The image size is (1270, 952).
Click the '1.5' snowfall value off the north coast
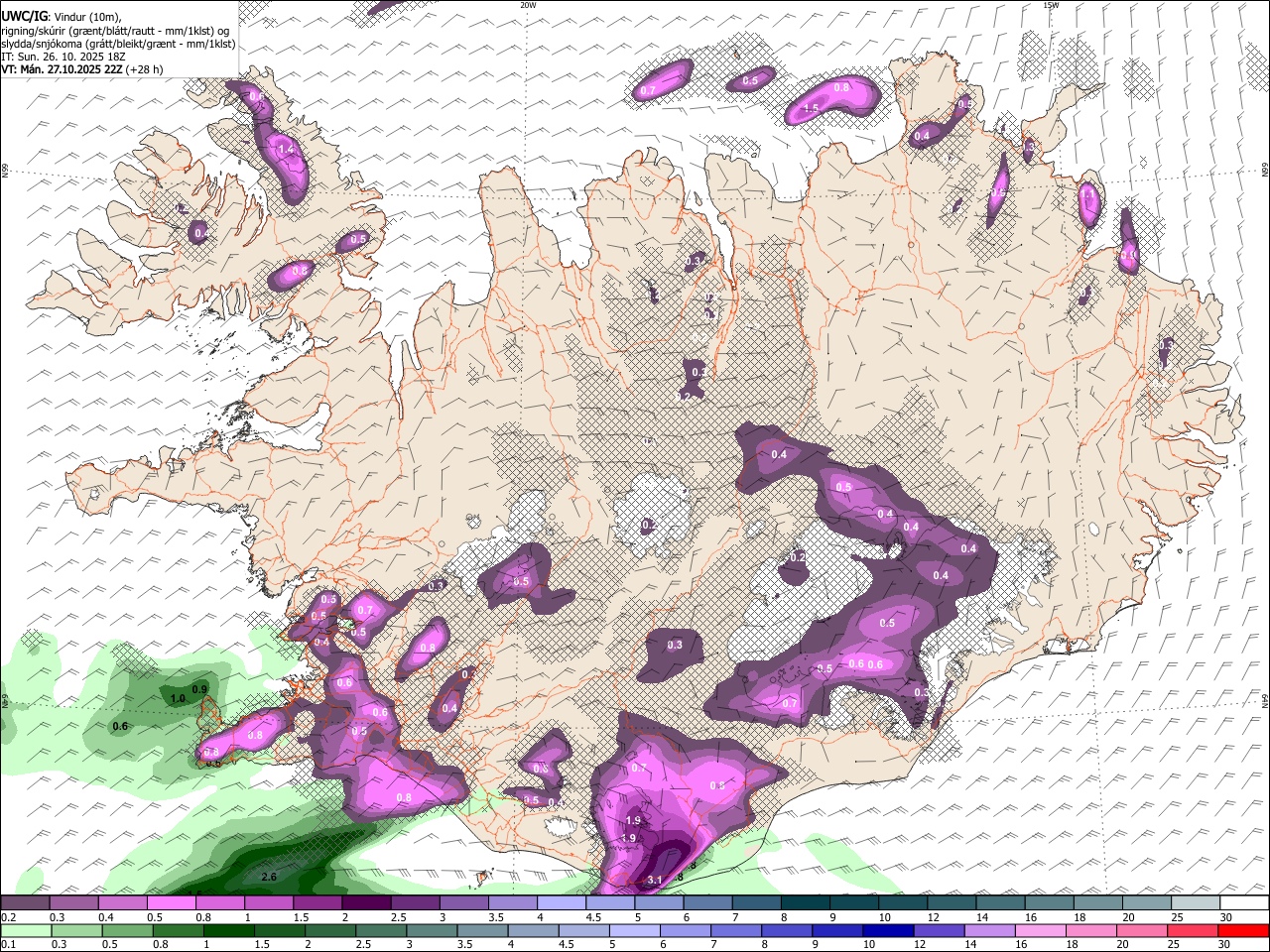coord(811,108)
